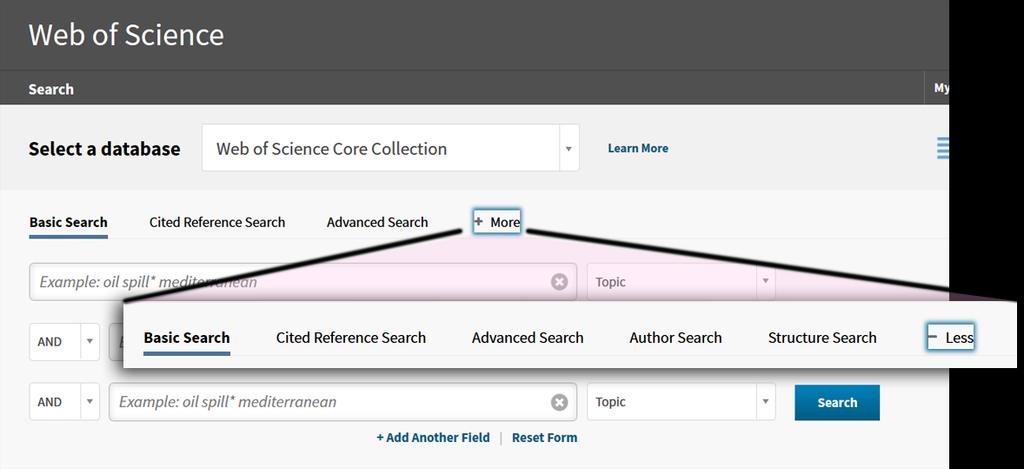
Task: Clear the third row search field with X icon
Action: pos(559,402)
